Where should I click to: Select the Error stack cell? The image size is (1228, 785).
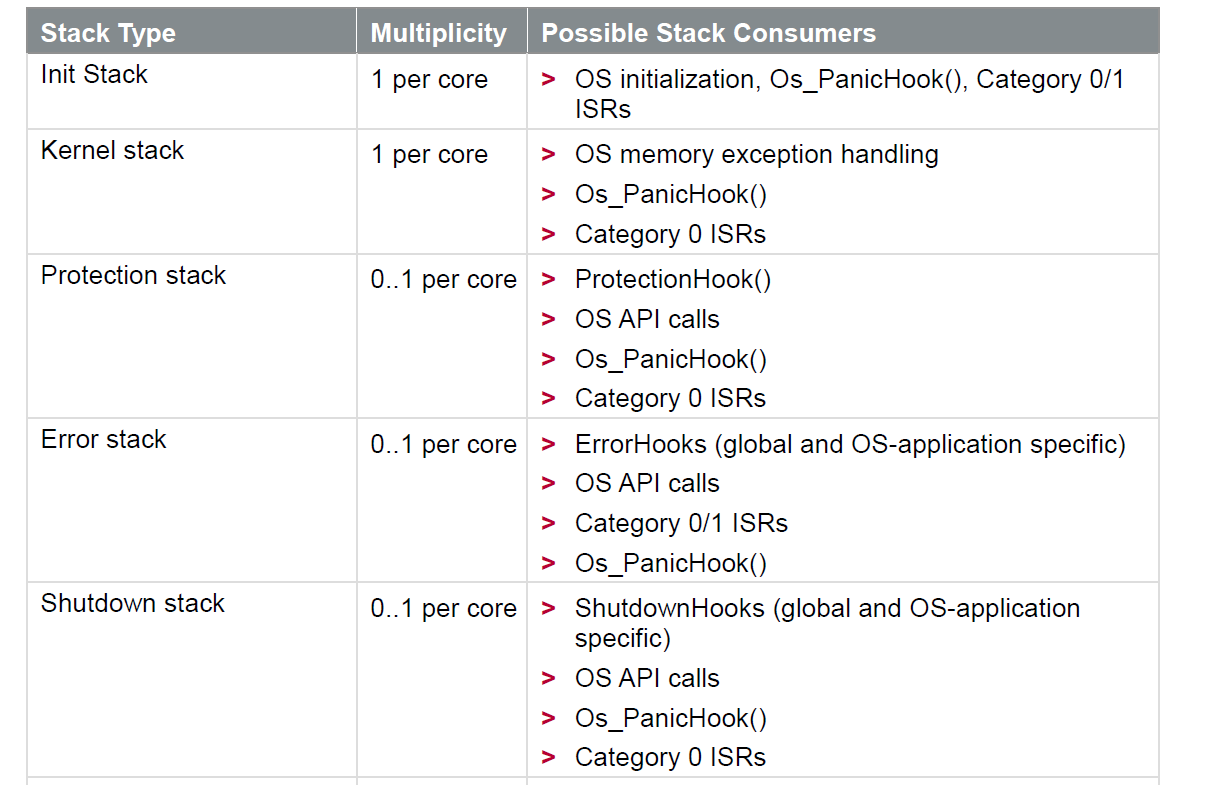coord(103,440)
